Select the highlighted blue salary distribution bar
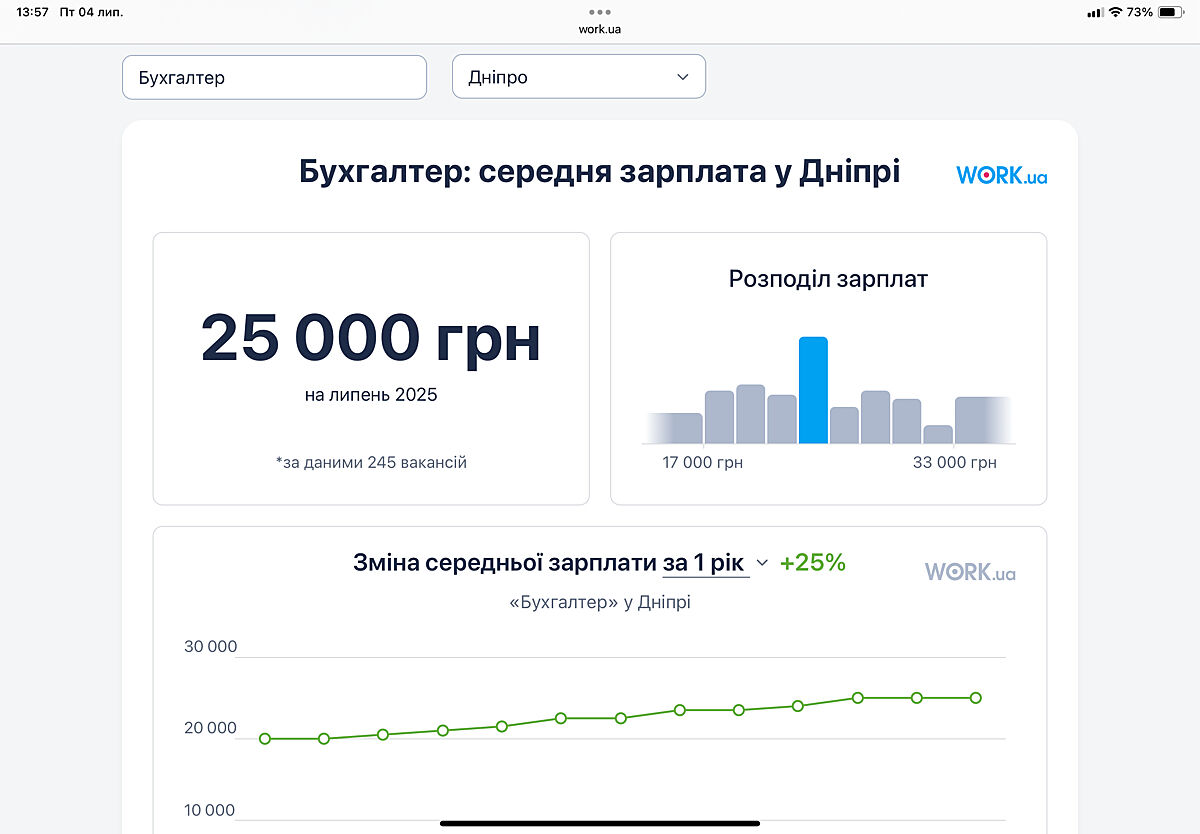 coord(813,390)
